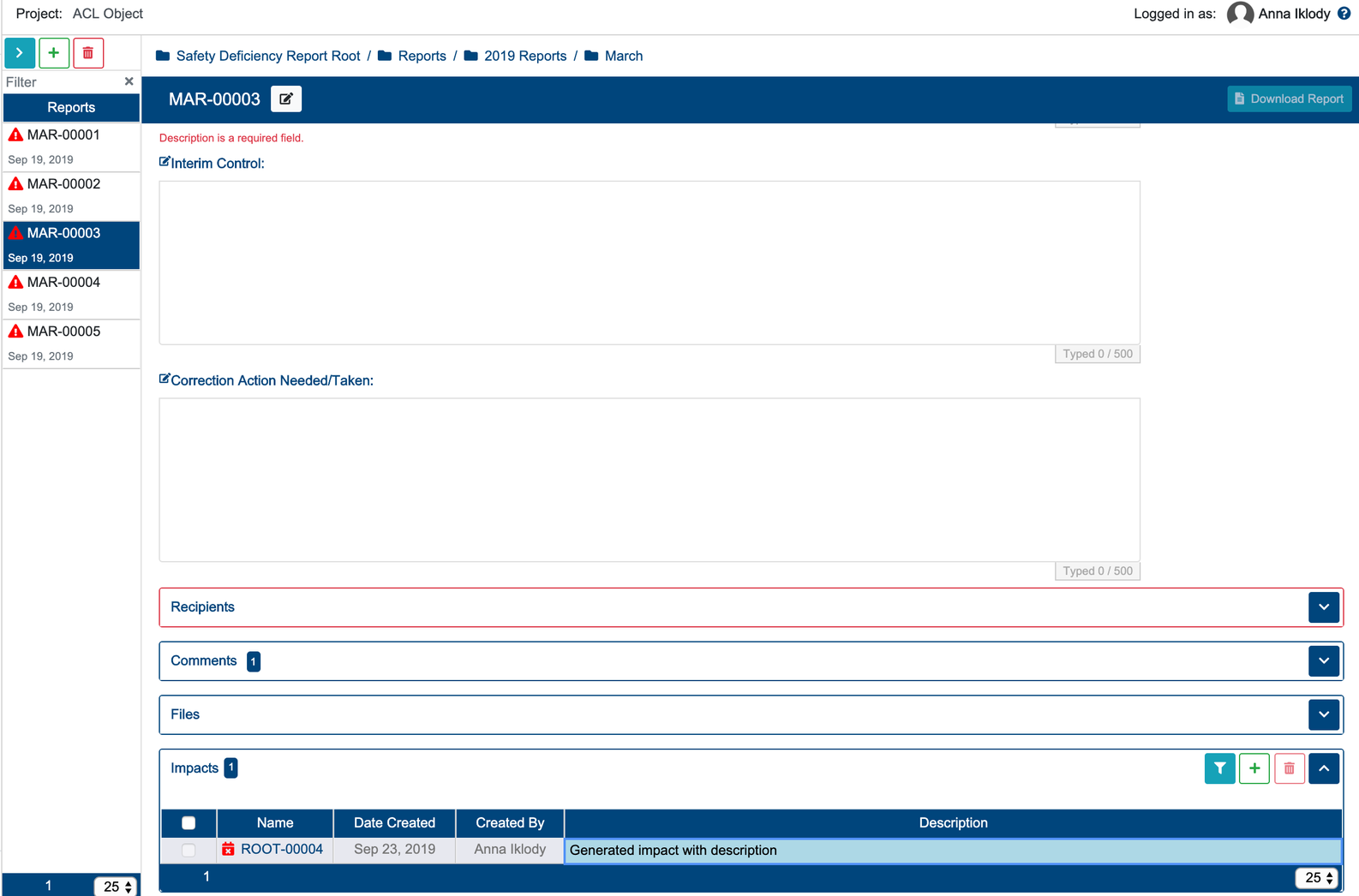The image size is (1359, 896).
Task: Click the March folder icon in breadcrumb
Action: pos(591,56)
